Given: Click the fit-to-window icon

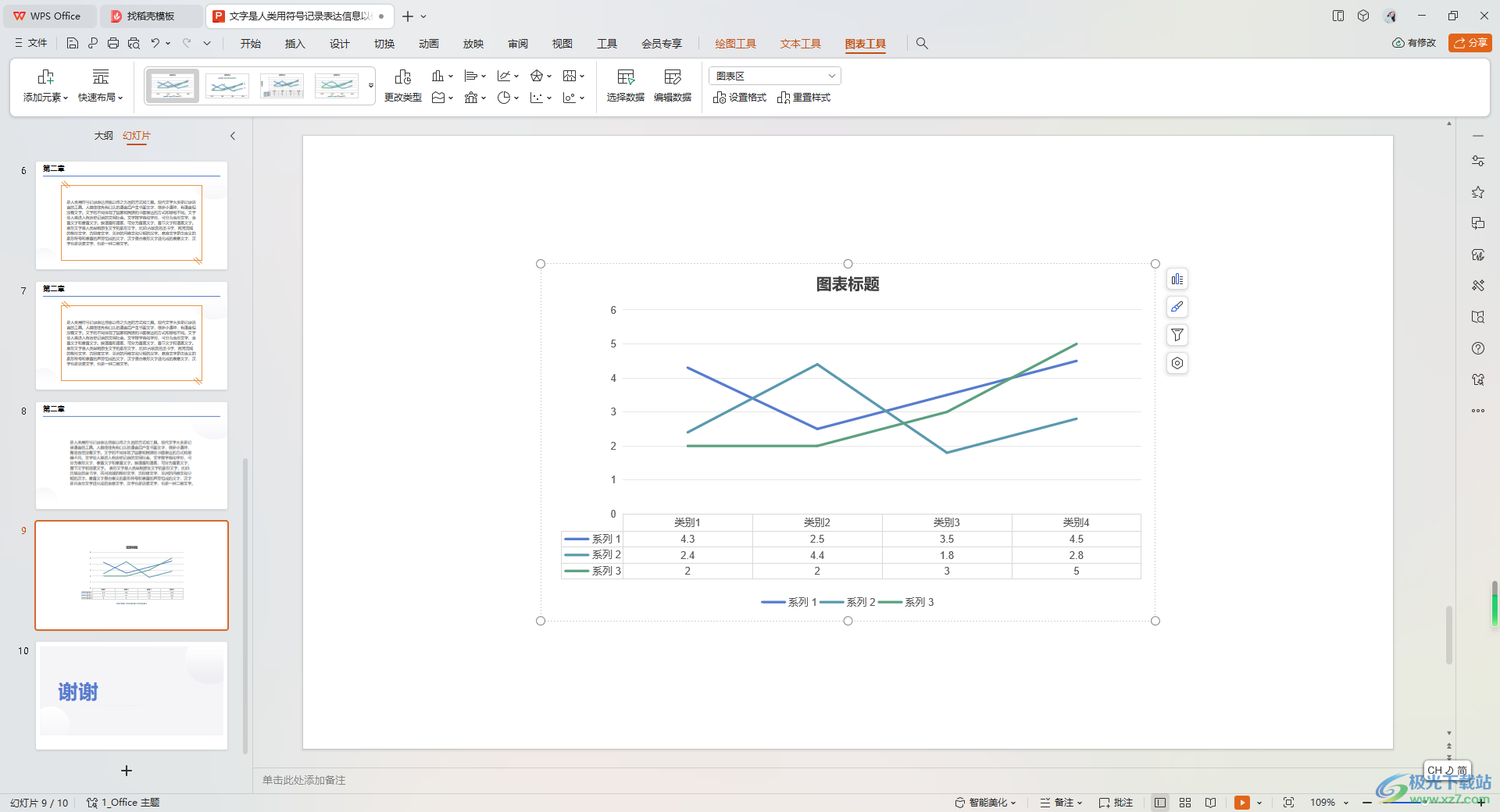Looking at the screenshot, I should tap(1289, 803).
